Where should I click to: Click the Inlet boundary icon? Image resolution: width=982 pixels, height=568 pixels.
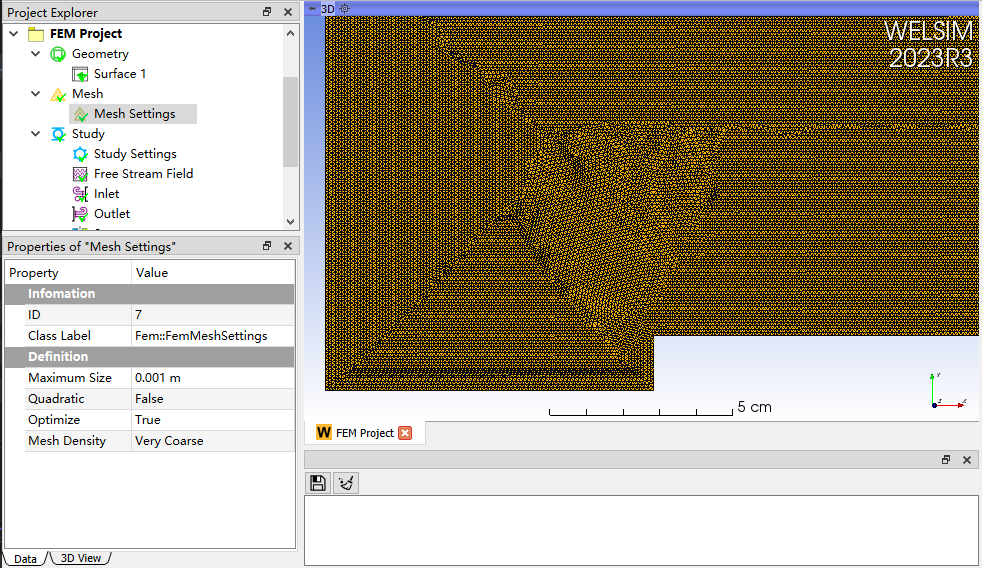pyautogui.click(x=80, y=194)
